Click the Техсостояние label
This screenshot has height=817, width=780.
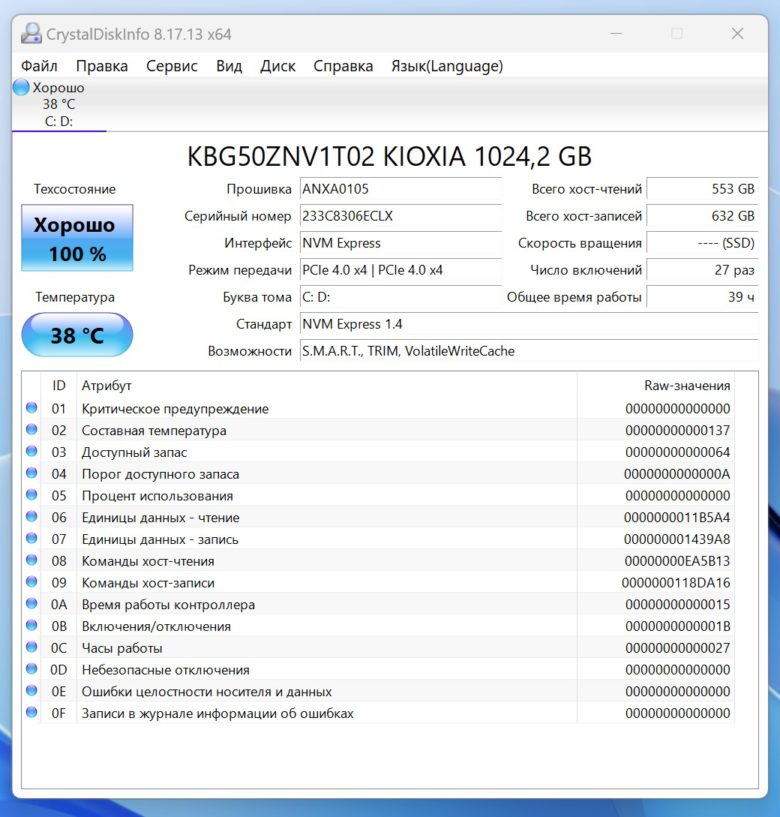click(75, 189)
